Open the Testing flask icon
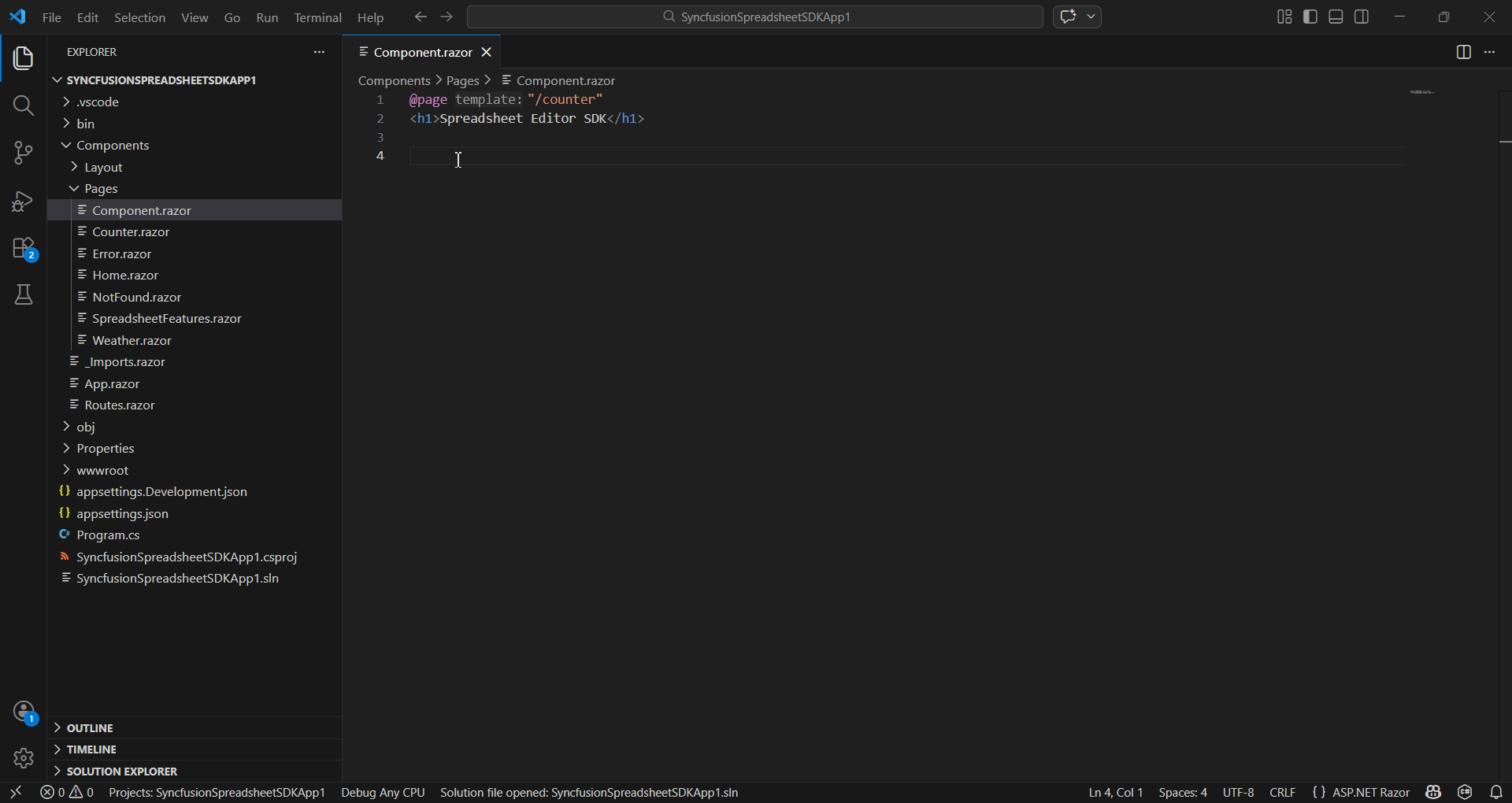Screen dimensions: 1512x803 (x=23, y=294)
